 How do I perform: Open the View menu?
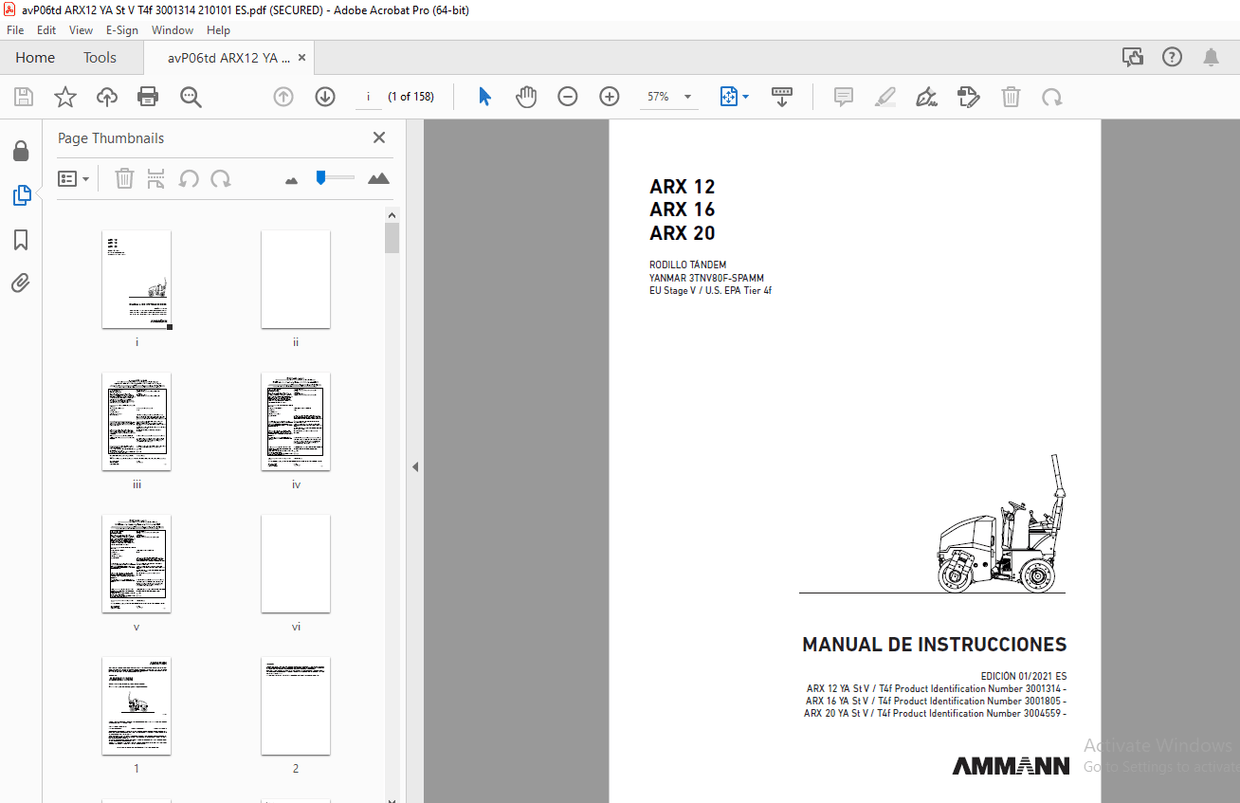coord(80,30)
